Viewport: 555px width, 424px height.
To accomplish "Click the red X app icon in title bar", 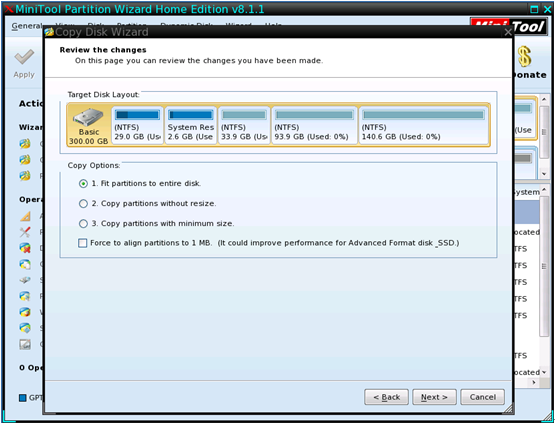I will click(x=9, y=9).
